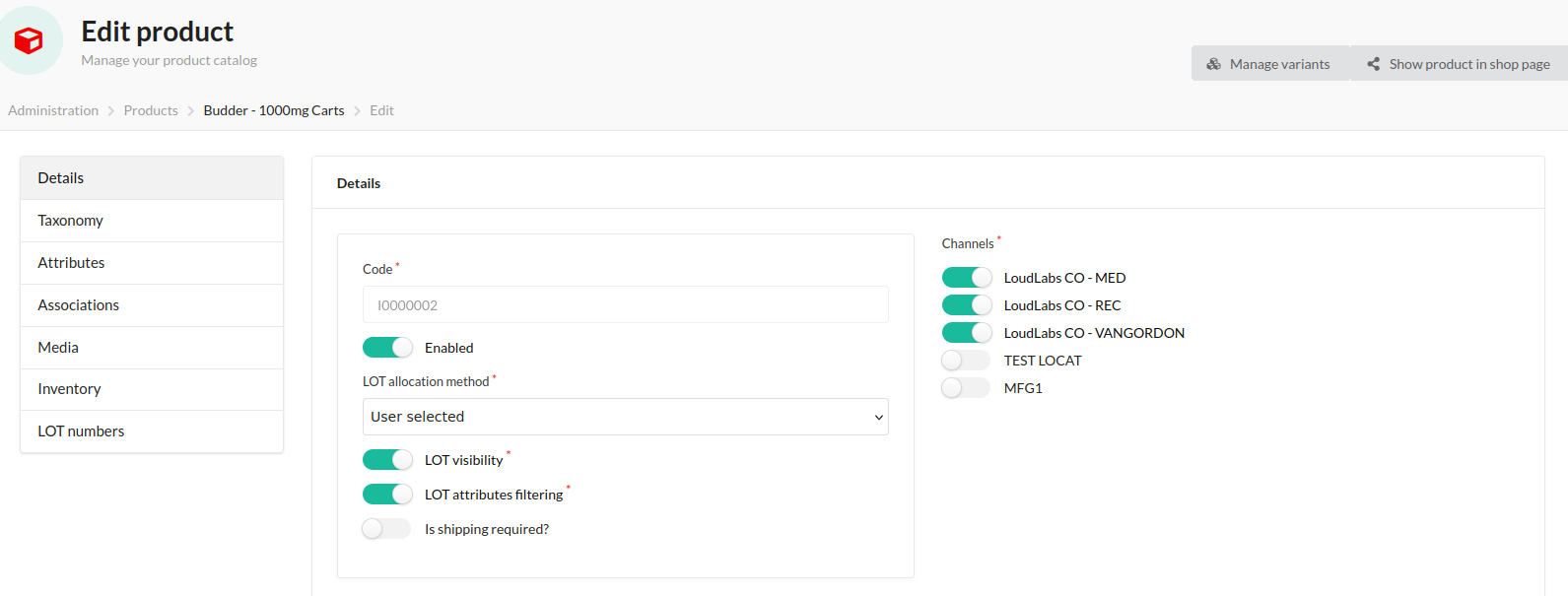The height and width of the screenshot is (596, 1568).
Task: Click the share icon on Show product
Action: point(1373,64)
